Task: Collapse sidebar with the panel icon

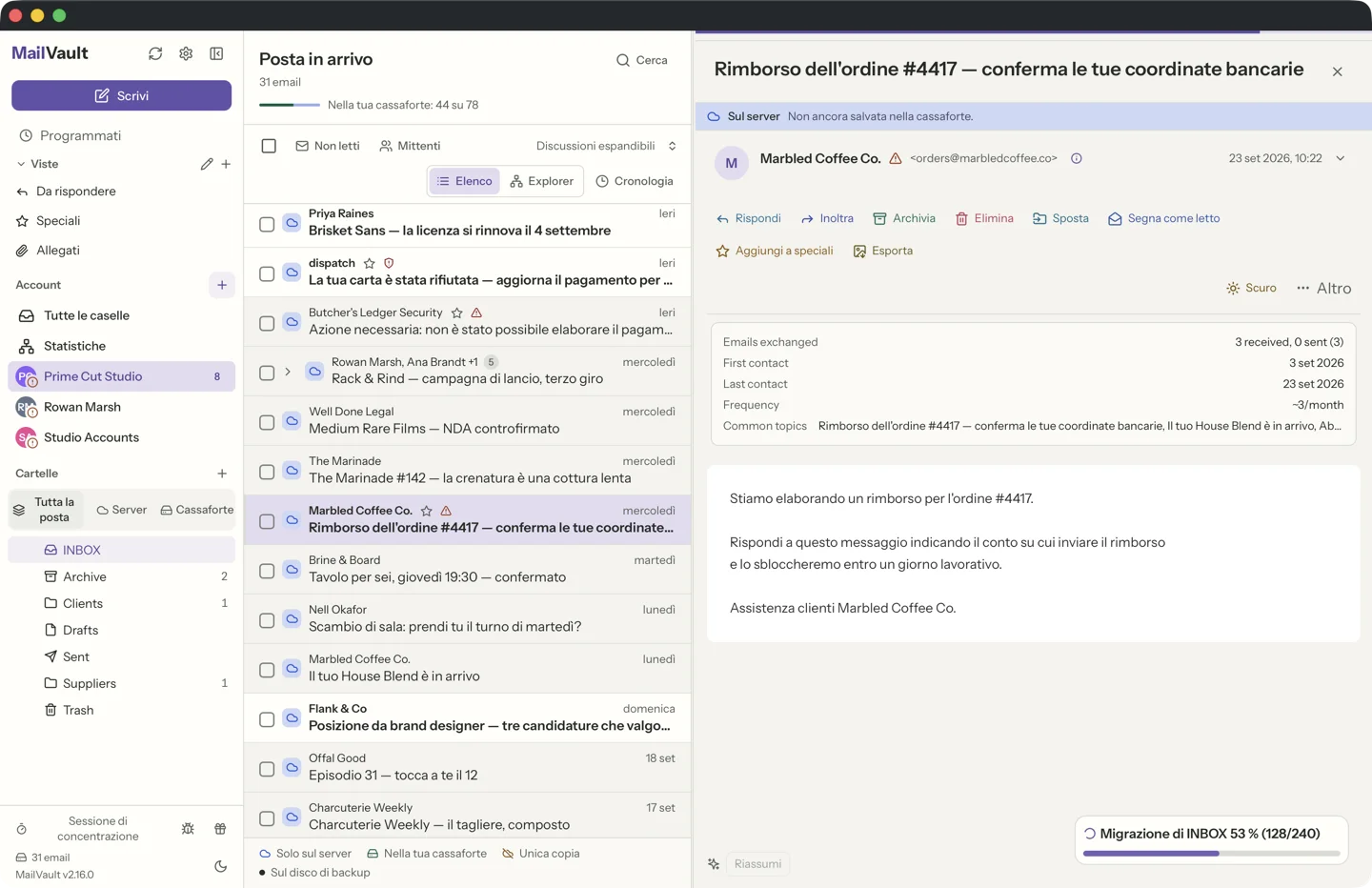Action: 216,53
